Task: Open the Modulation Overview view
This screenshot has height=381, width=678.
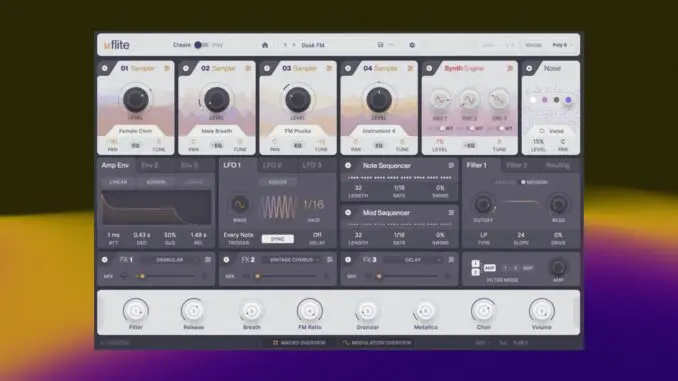Action: 377,343
